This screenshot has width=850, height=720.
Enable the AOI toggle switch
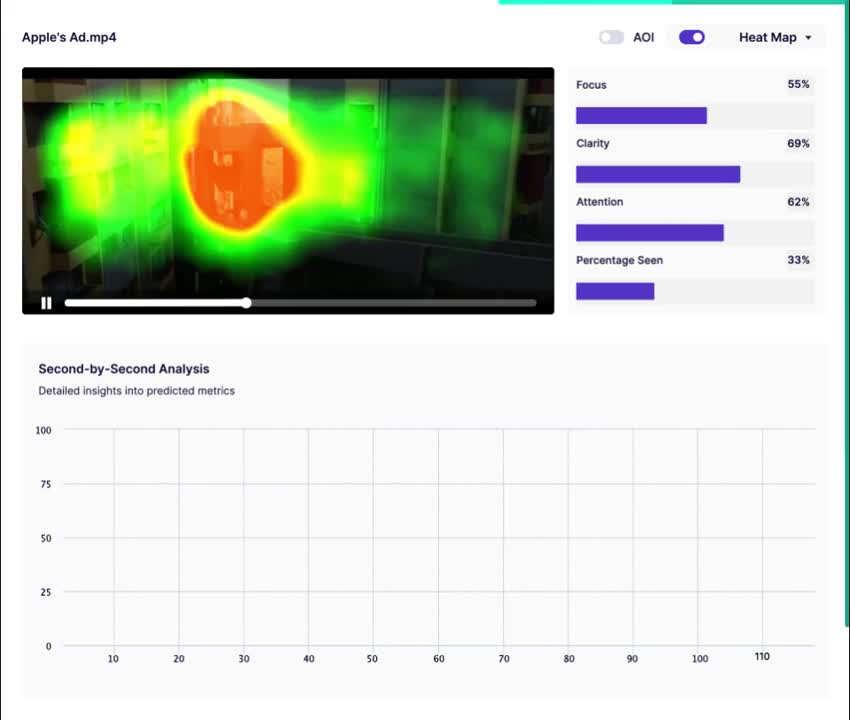point(611,37)
